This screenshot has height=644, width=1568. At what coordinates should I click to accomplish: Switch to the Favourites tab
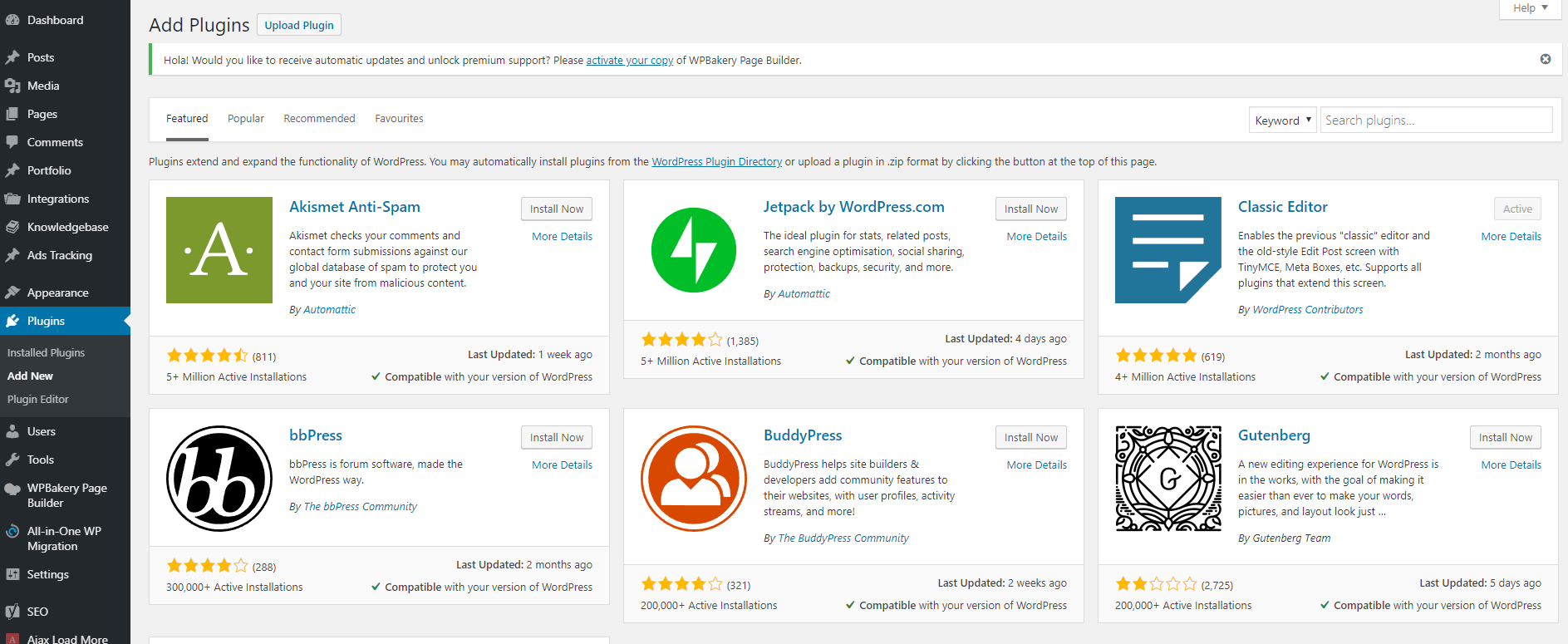tap(399, 119)
